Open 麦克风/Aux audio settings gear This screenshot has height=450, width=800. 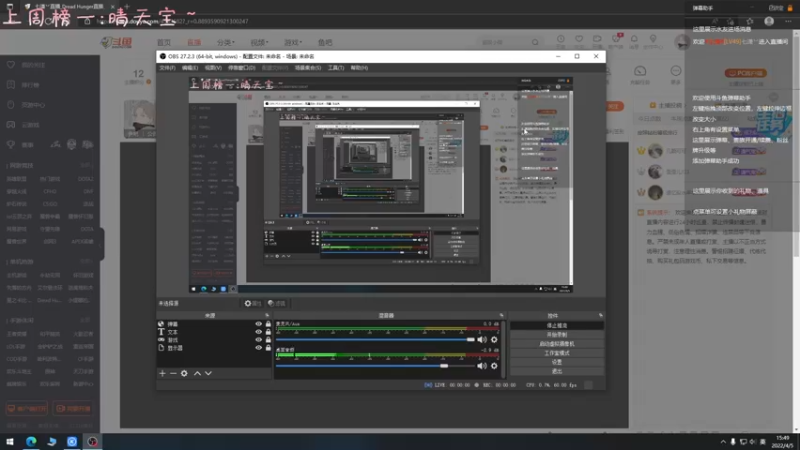494,340
